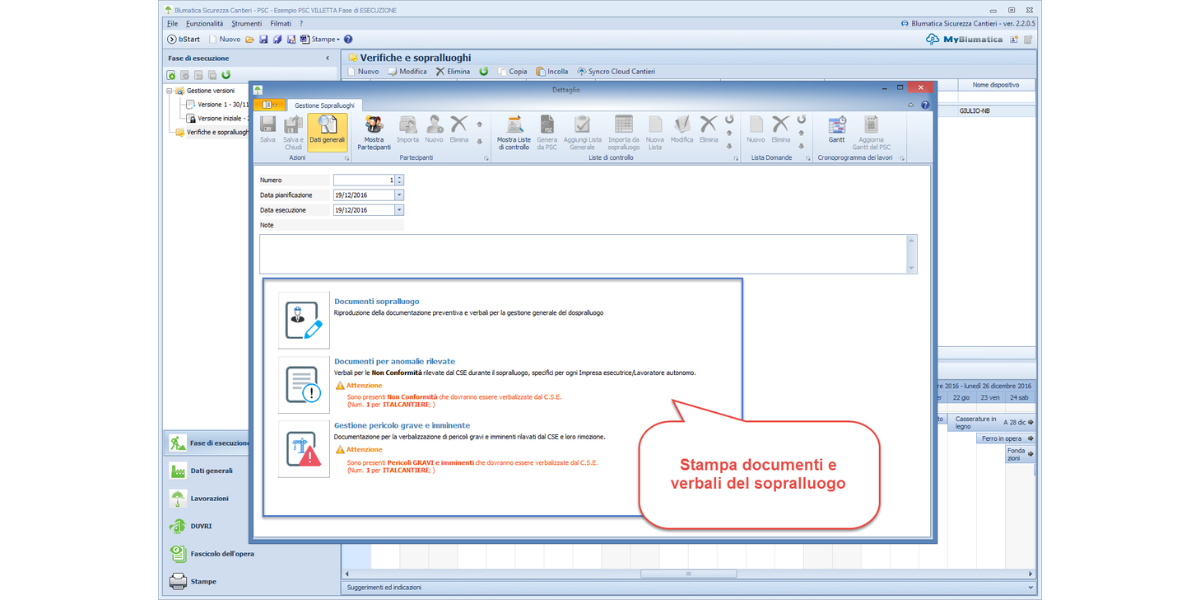Open the Stampe dropdown in the toolbar
This screenshot has width=1200, height=600.
pyautogui.click(x=337, y=40)
